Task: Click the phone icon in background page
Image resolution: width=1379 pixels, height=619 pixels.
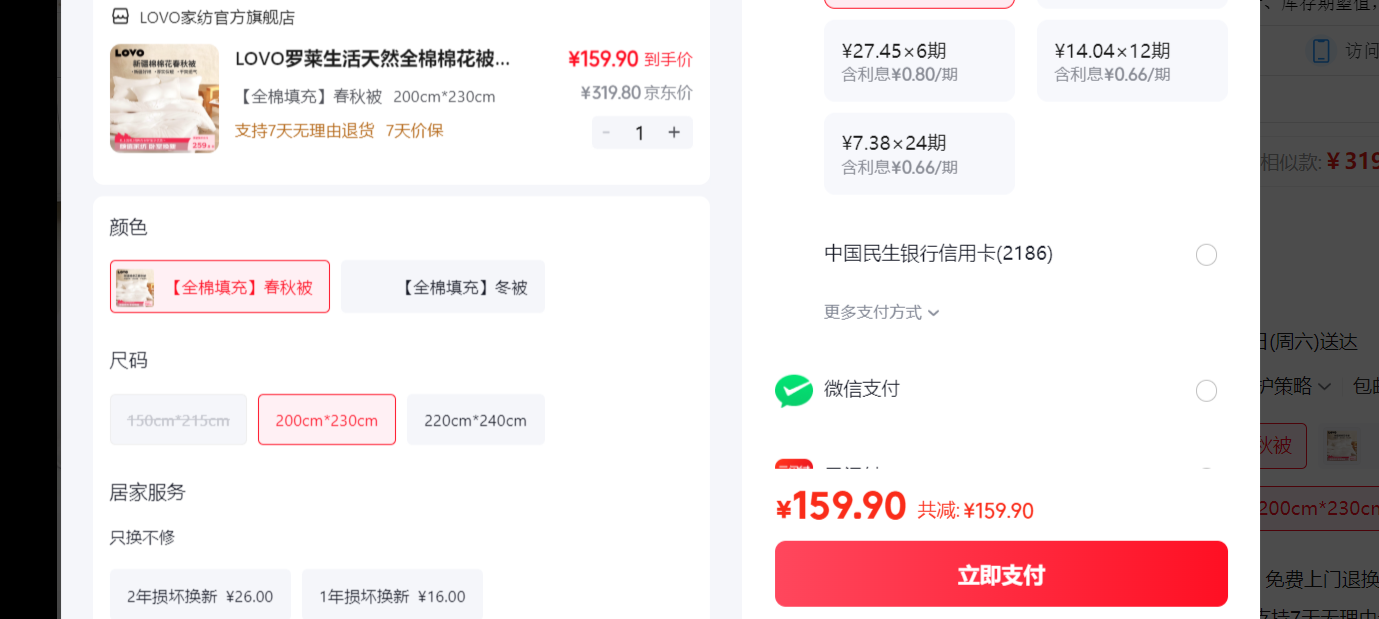Action: coord(1321,51)
